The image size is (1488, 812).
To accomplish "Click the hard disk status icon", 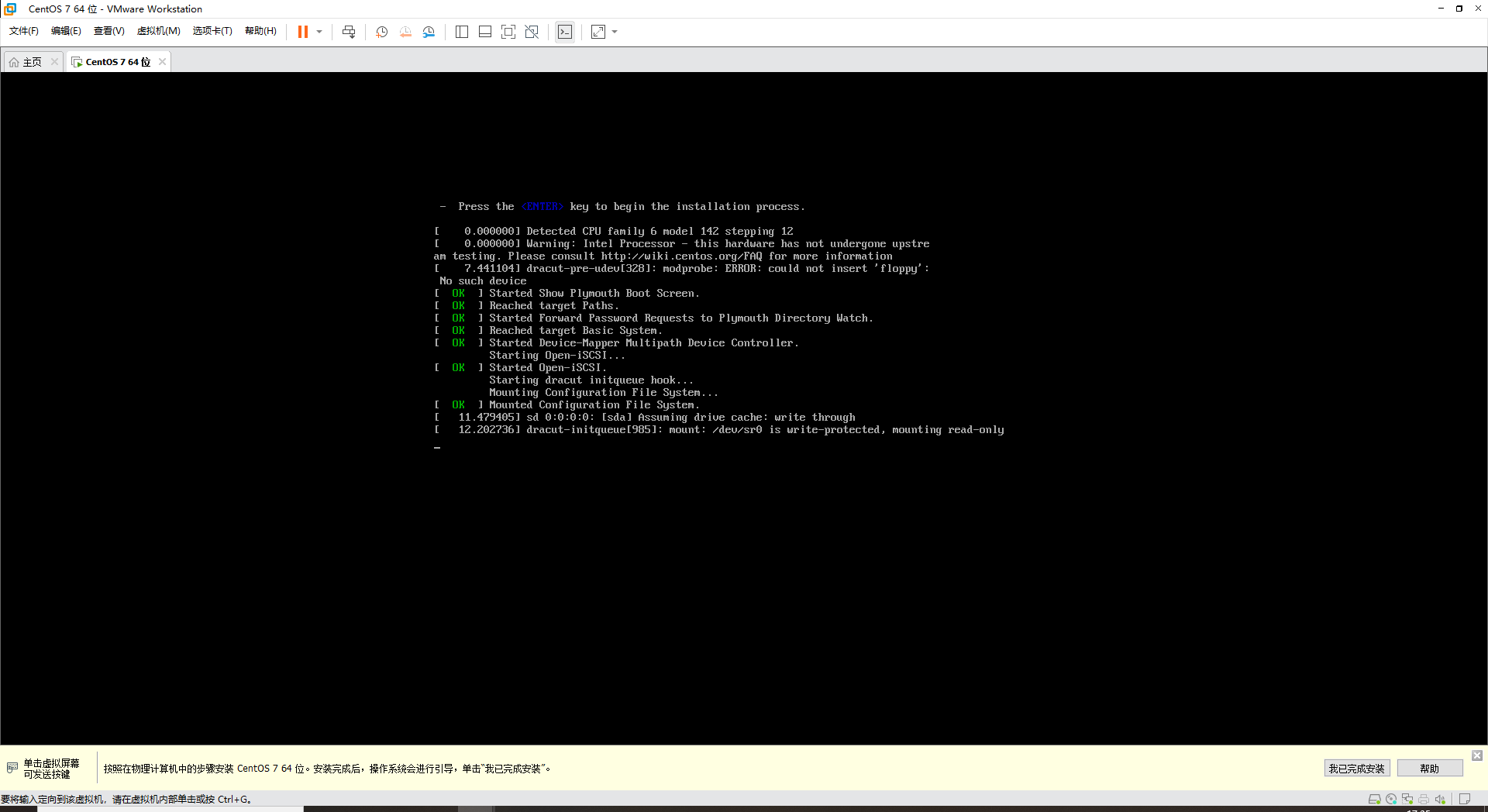I will pyautogui.click(x=1375, y=800).
